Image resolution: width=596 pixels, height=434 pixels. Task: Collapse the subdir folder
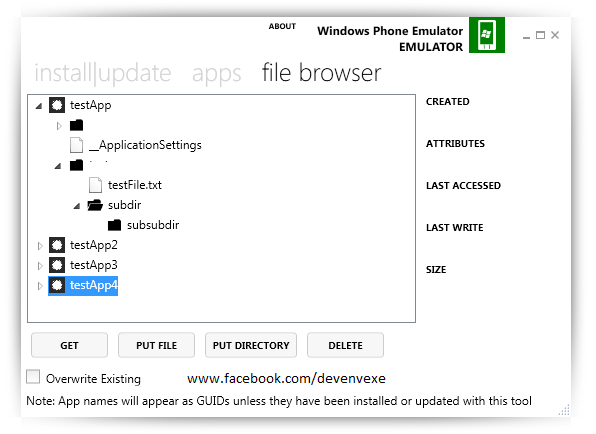pos(77,206)
